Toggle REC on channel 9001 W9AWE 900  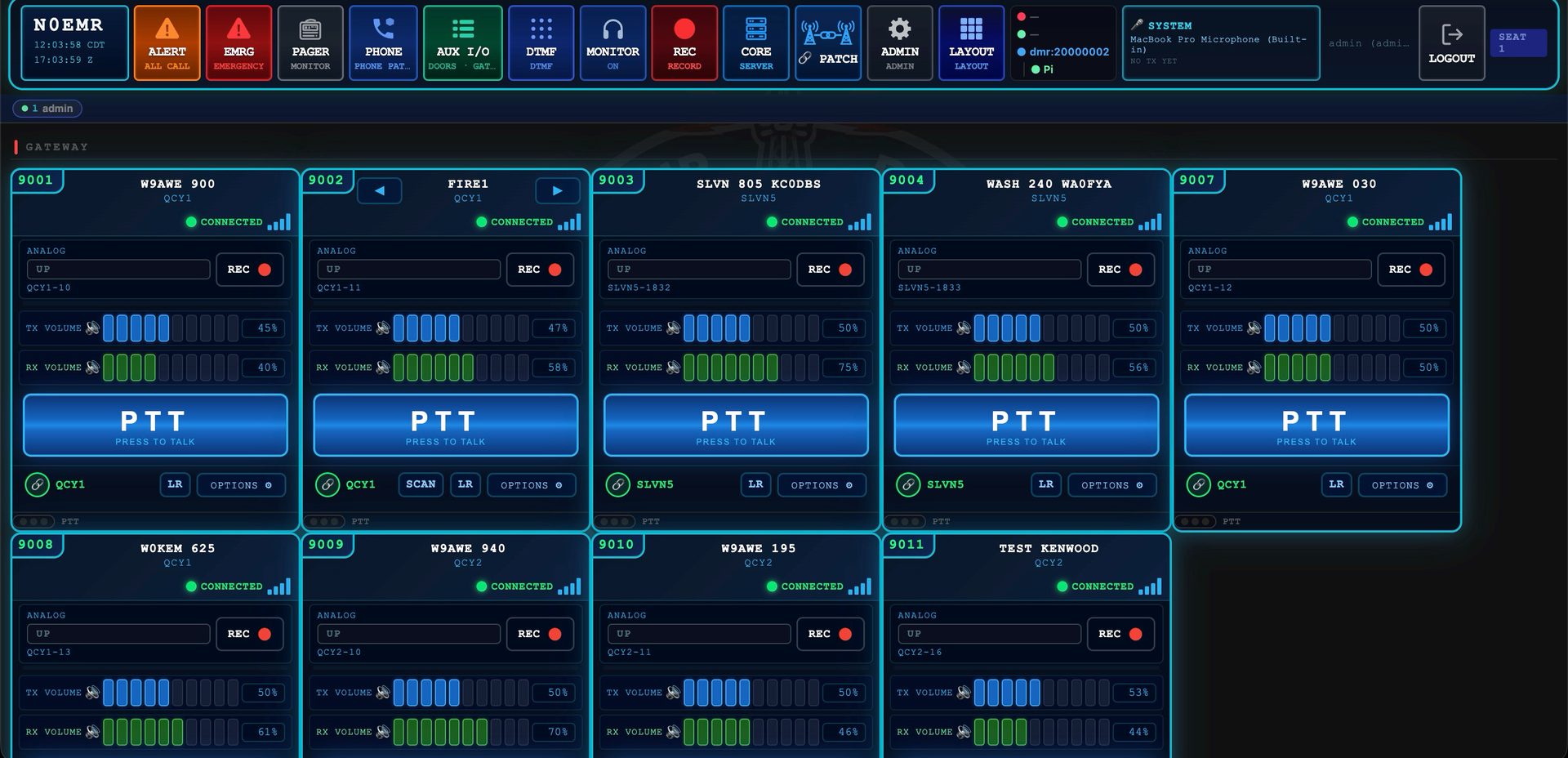(x=249, y=270)
